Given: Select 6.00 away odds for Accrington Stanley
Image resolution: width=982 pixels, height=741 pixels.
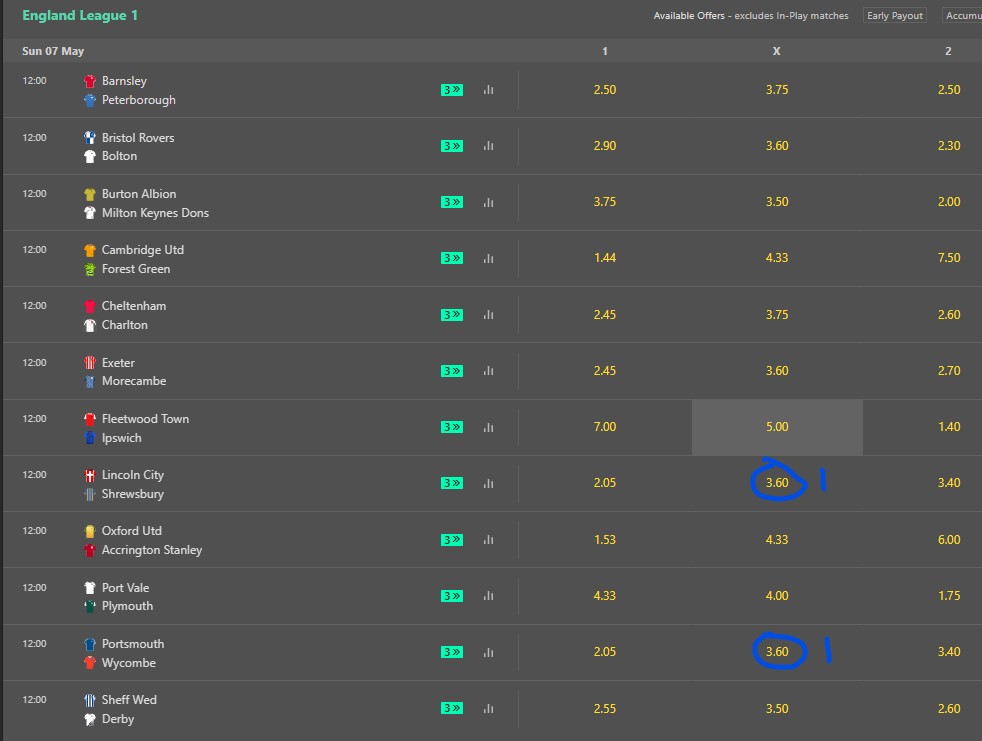Looking at the screenshot, I should tap(949, 539).
